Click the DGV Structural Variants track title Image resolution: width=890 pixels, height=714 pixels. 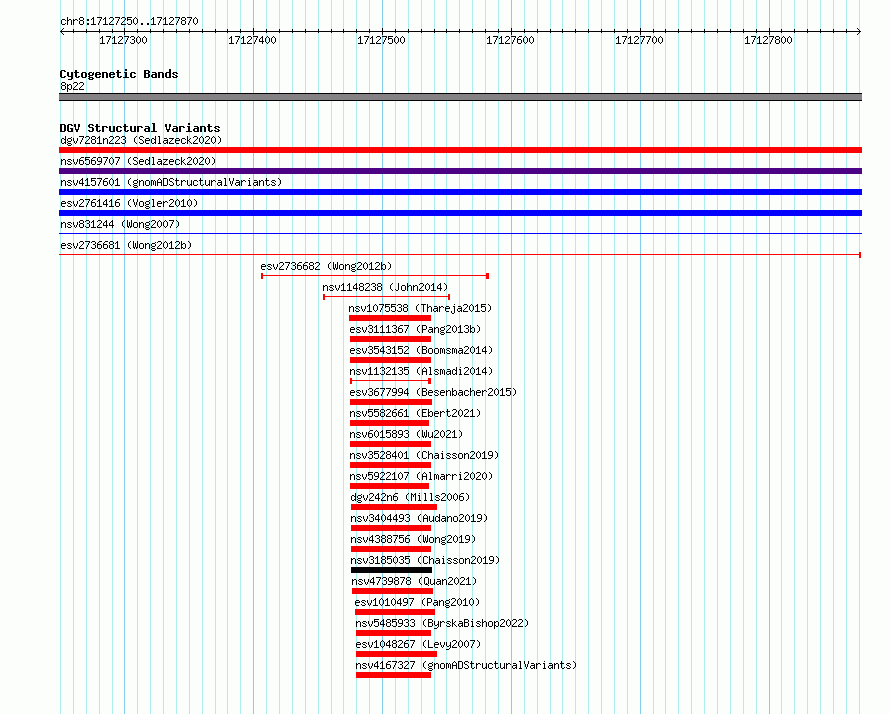coord(140,128)
